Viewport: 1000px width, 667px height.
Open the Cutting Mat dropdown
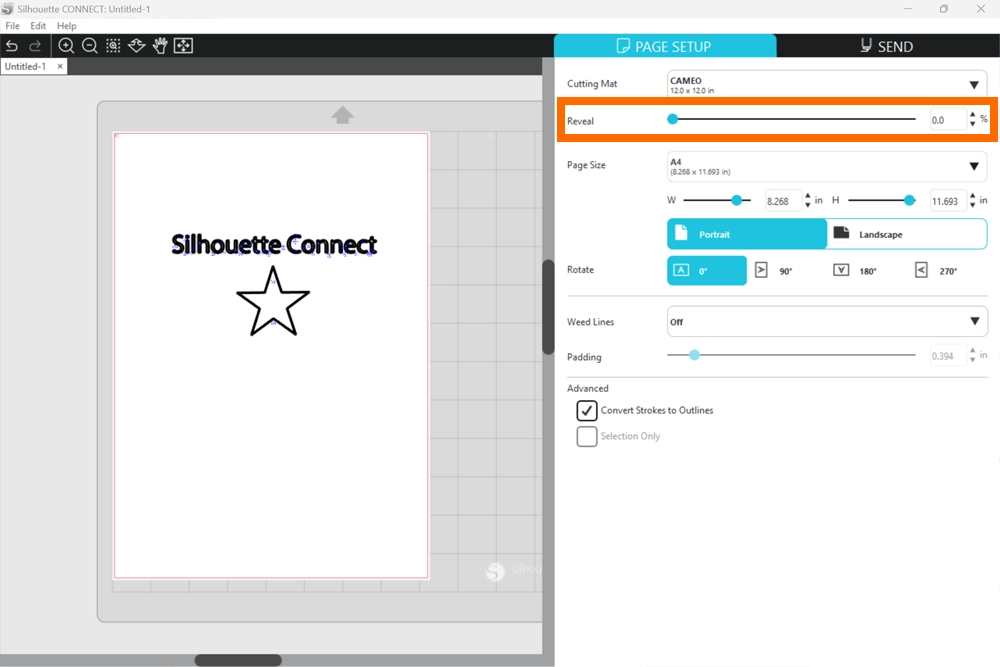826,85
